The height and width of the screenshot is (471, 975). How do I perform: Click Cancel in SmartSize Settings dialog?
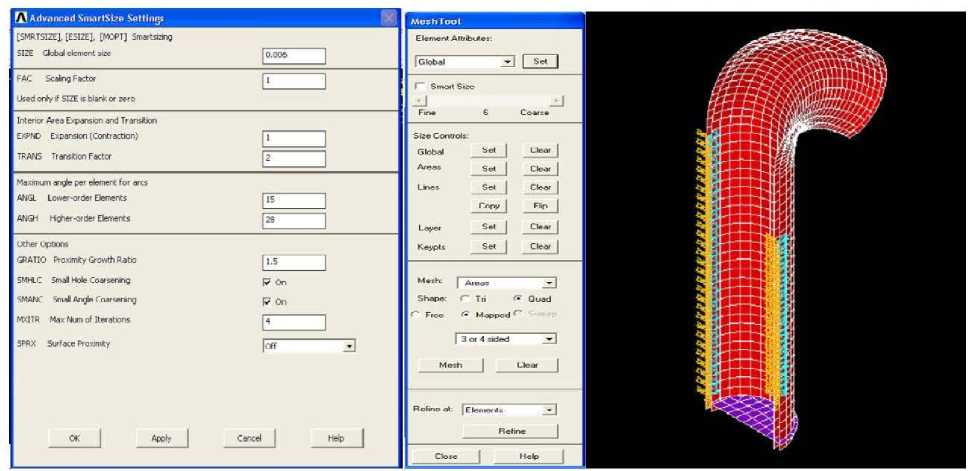pos(249,438)
